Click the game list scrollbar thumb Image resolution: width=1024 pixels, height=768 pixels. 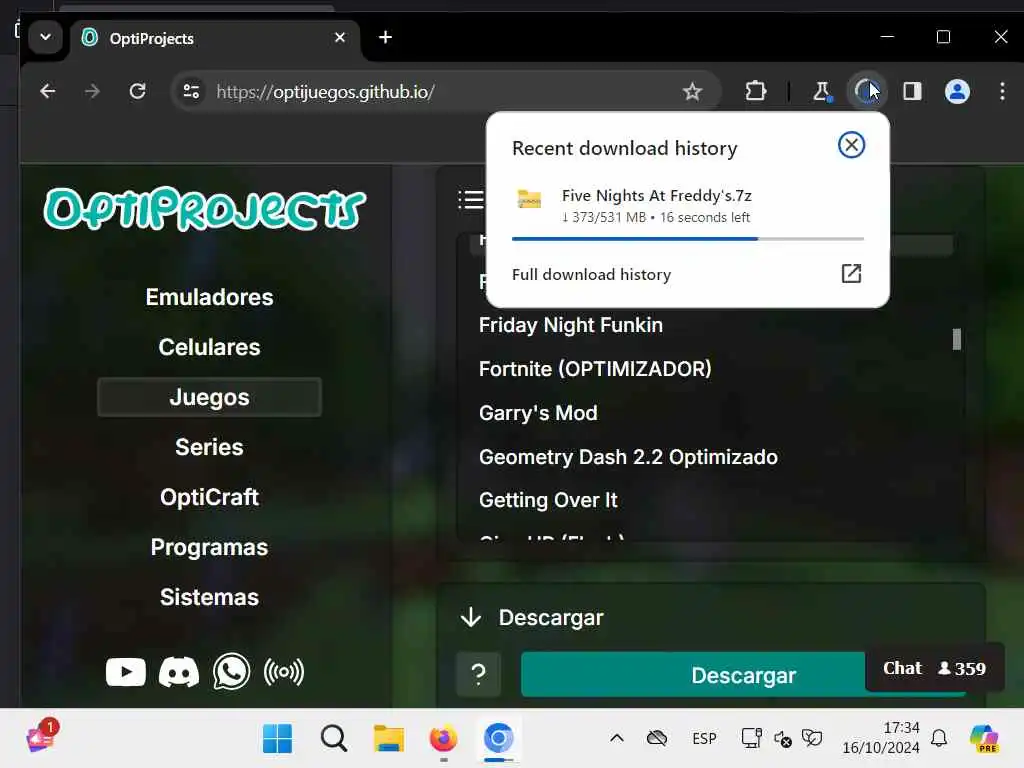click(x=957, y=339)
